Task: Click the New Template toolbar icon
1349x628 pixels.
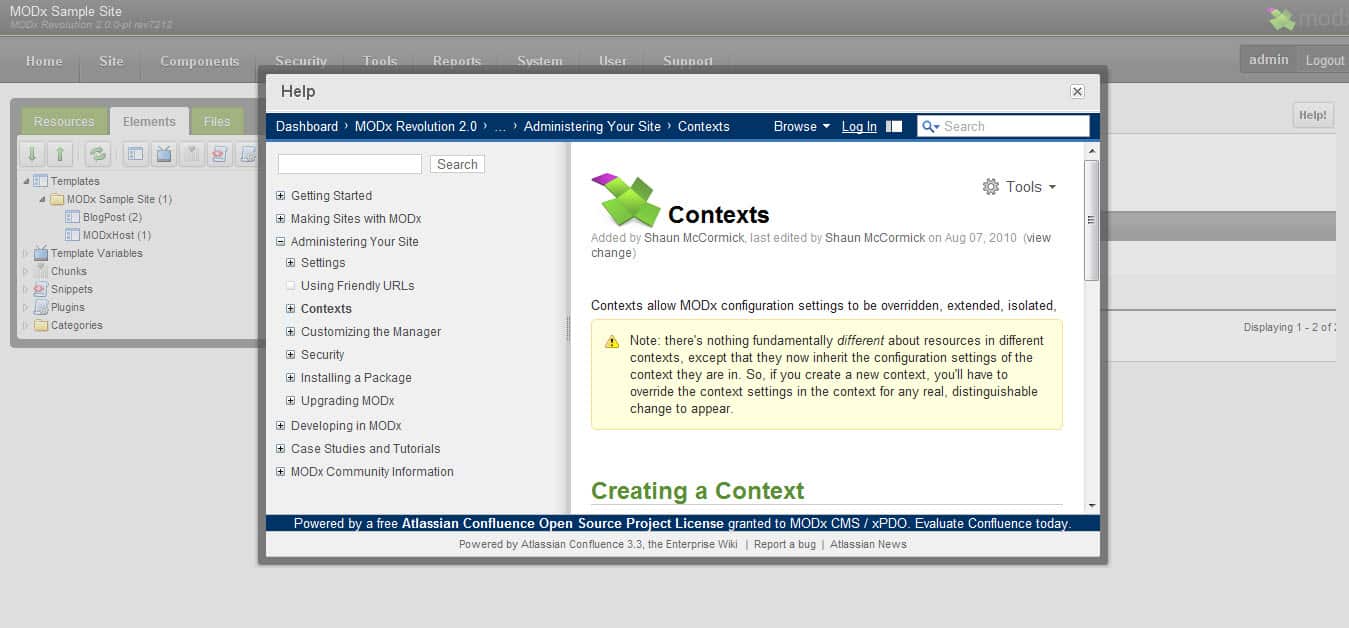Action: 135,154
